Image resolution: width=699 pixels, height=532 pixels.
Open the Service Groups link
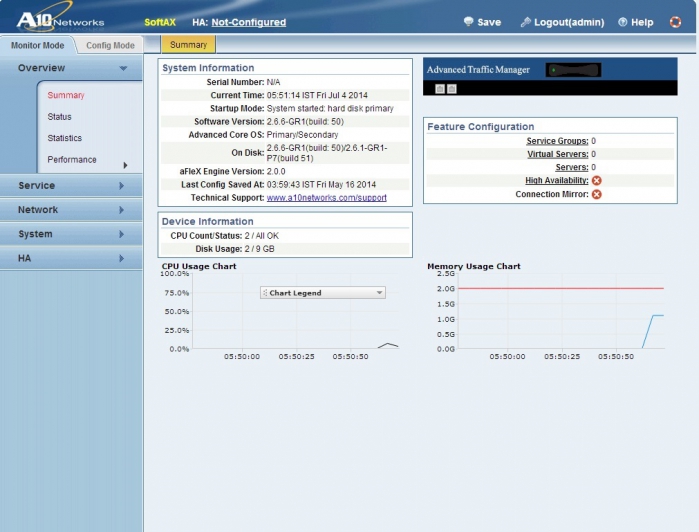click(557, 141)
